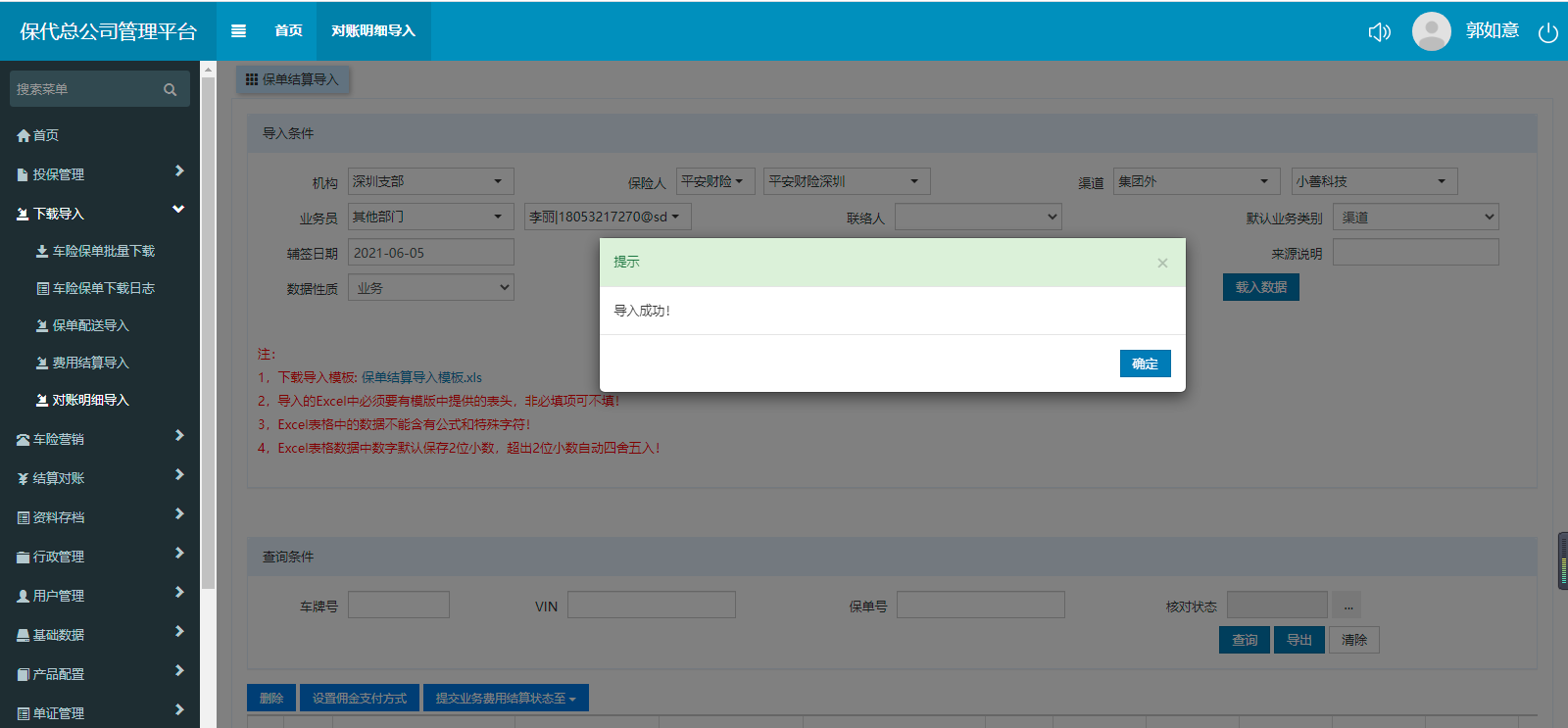The height and width of the screenshot is (728, 1568).
Task: Click the sidebar vertical scrollbar
Action: pos(208,333)
